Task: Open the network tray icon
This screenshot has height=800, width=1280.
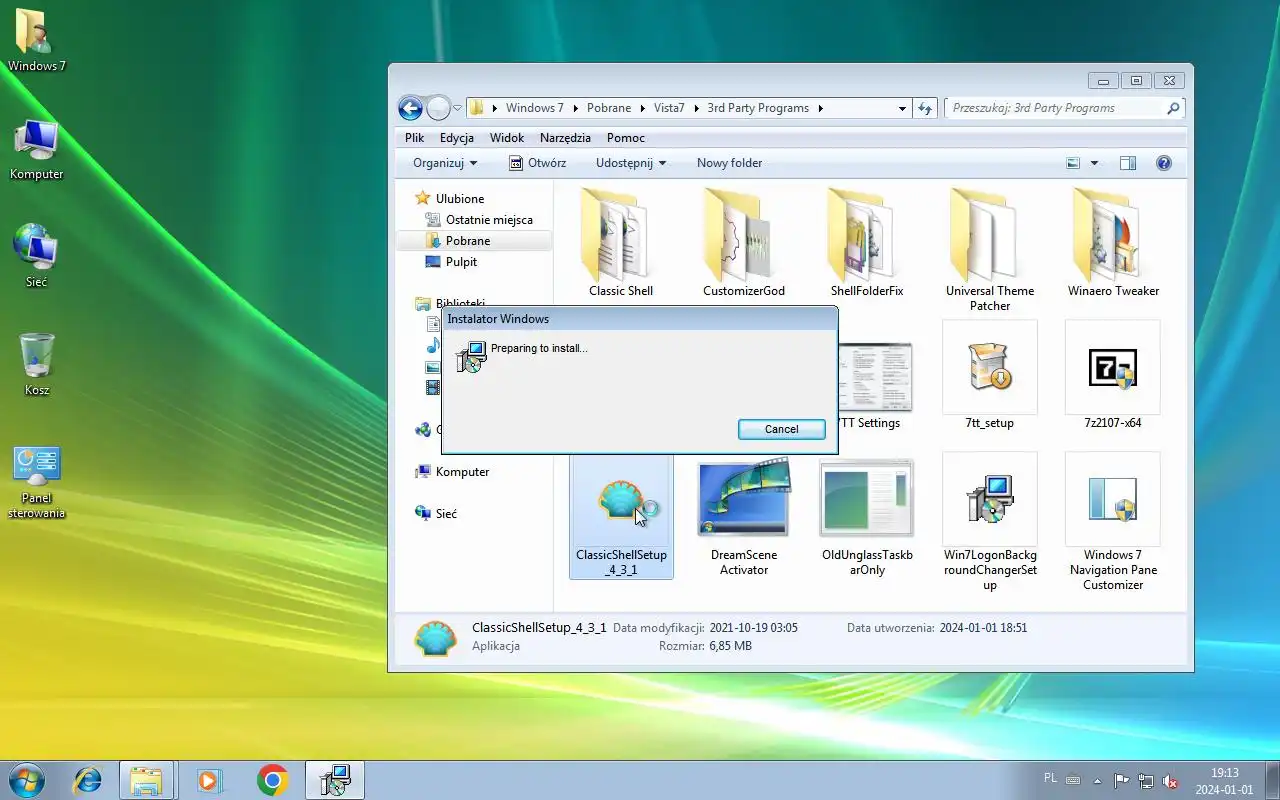Action: point(1146,781)
